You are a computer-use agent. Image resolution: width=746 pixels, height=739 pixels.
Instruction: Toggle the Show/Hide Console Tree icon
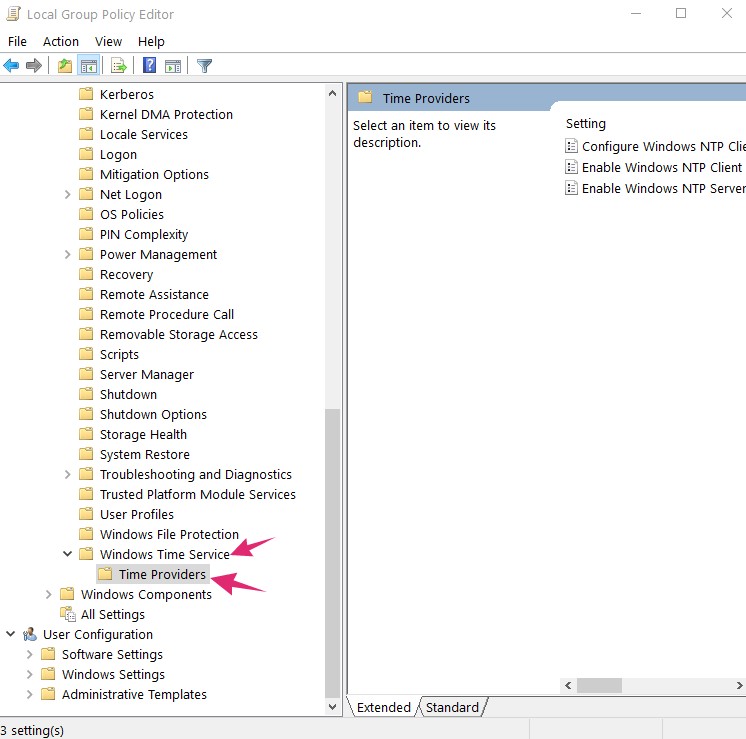(x=88, y=66)
